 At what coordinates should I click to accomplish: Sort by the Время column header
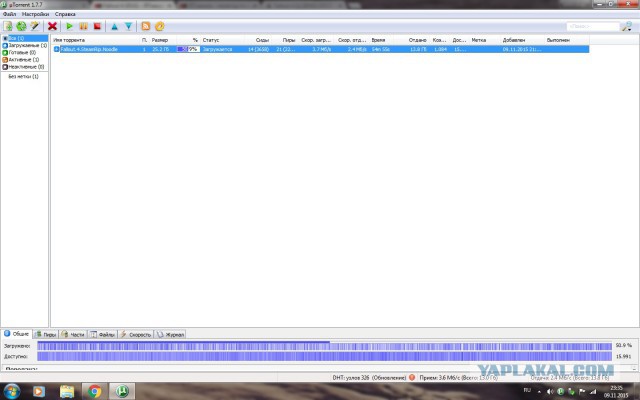(x=378, y=40)
